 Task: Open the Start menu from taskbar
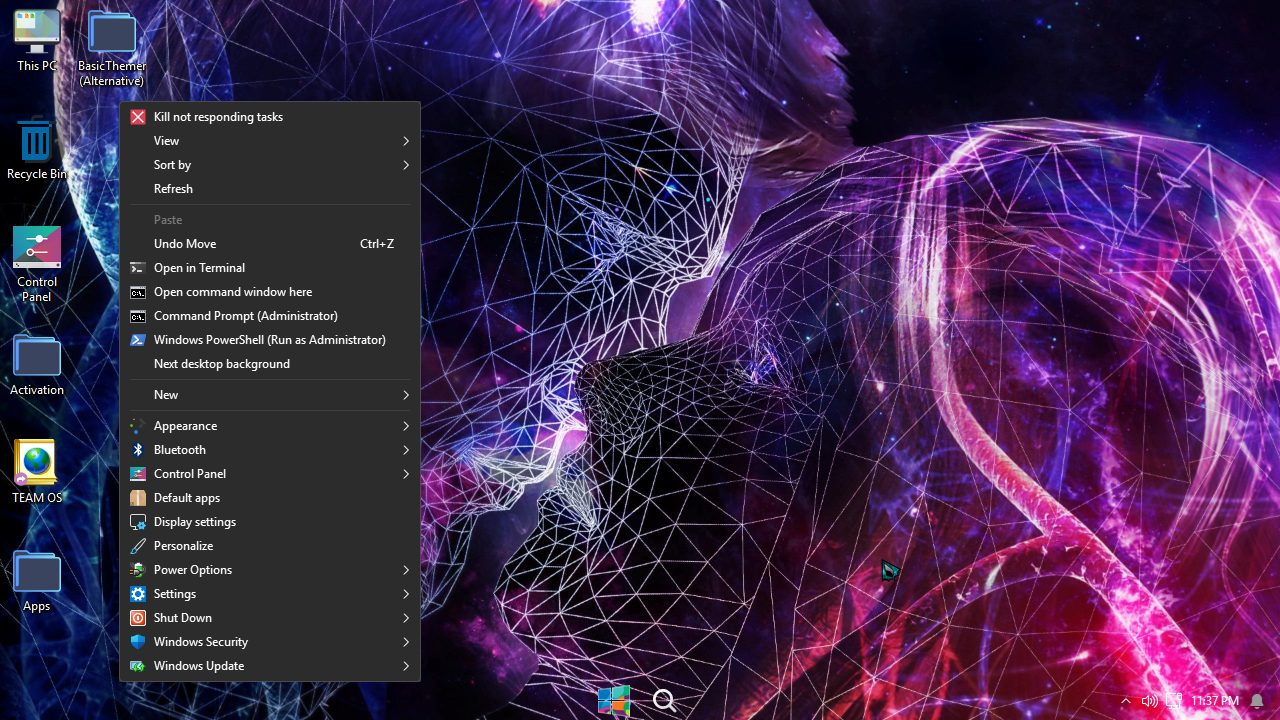coord(614,701)
